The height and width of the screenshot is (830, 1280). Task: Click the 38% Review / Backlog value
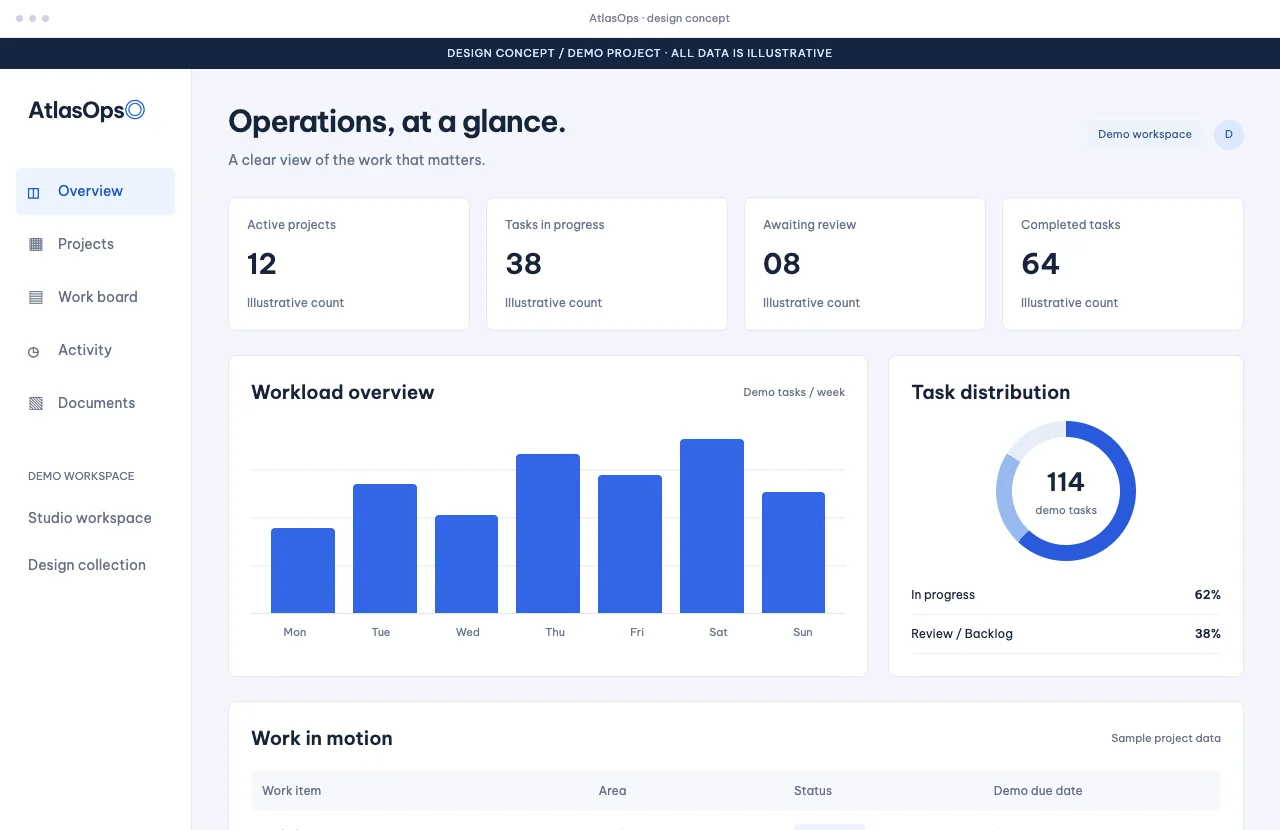click(x=1207, y=634)
